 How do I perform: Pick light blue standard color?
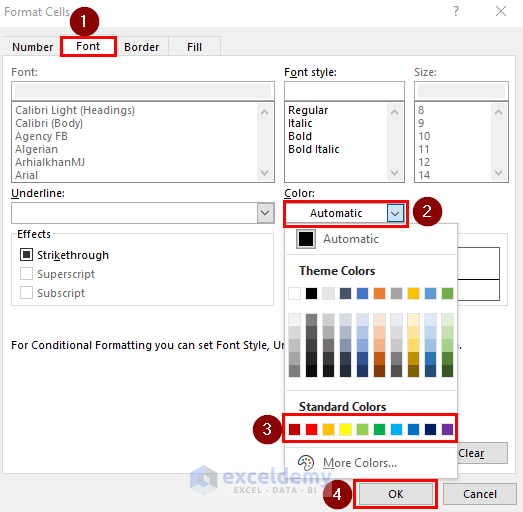click(x=397, y=429)
